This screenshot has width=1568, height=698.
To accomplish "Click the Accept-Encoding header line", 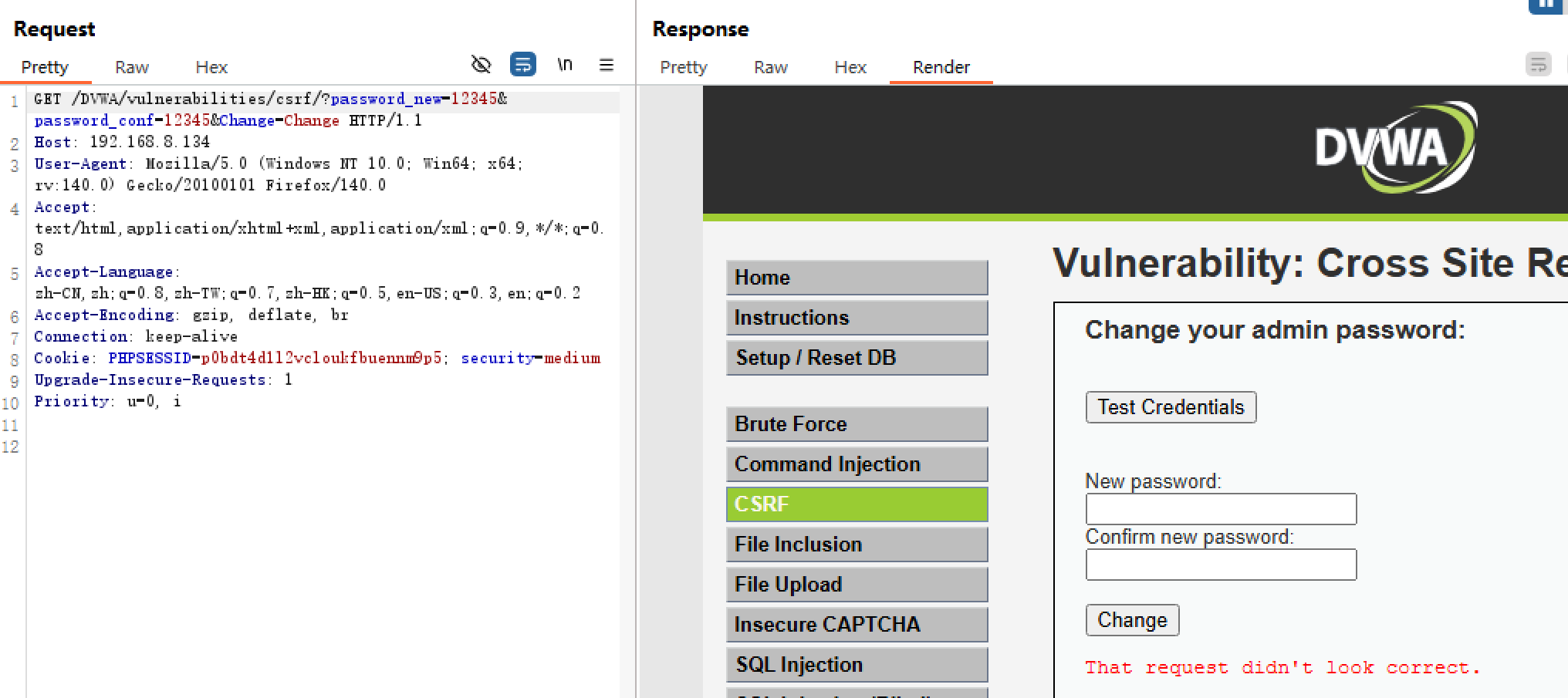I will pyautogui.click(x=191, y=315).
